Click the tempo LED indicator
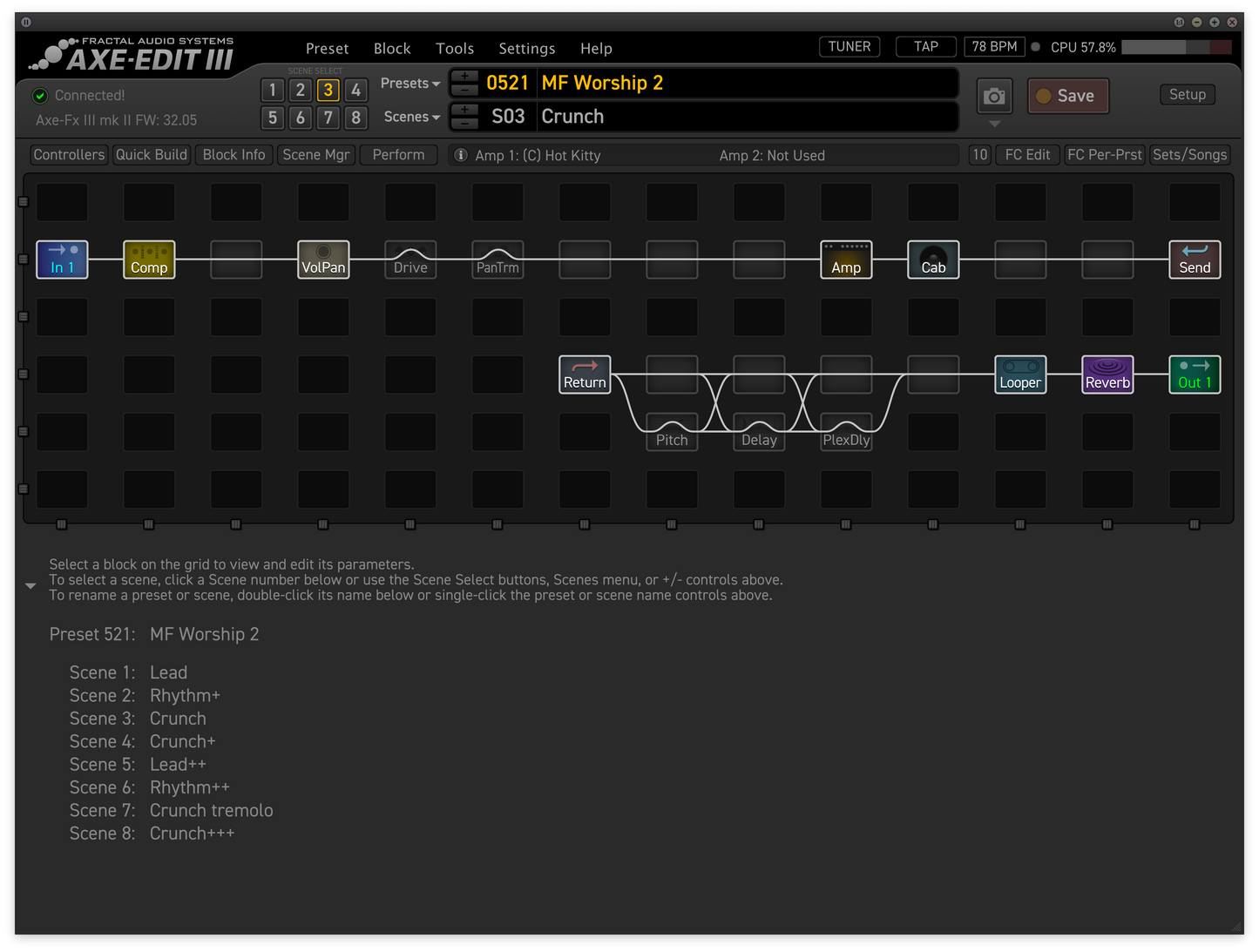This screenshot has width=1259, height=952. tap(1036, 47)
